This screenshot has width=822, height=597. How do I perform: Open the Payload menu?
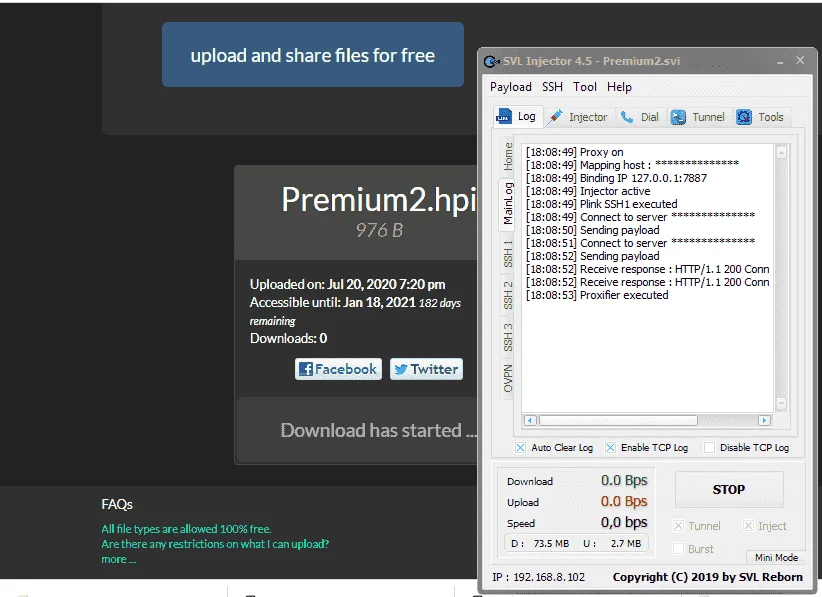click(x=511, y=87)
